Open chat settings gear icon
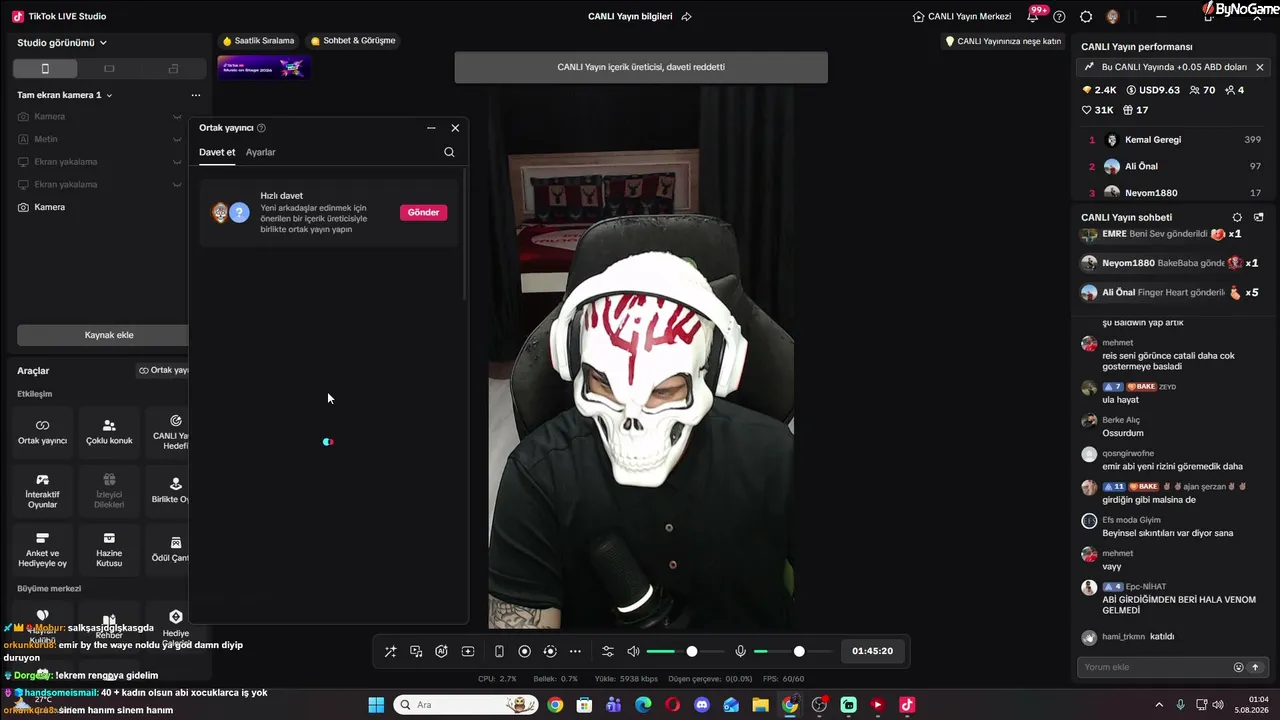The width and height of the screenshot is (1280, 720). (1237, 217)
